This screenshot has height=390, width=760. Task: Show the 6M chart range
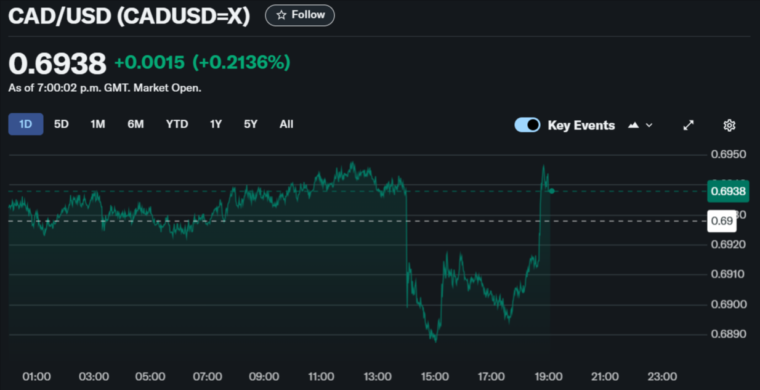pyautogui.click(x=135, y=125)
